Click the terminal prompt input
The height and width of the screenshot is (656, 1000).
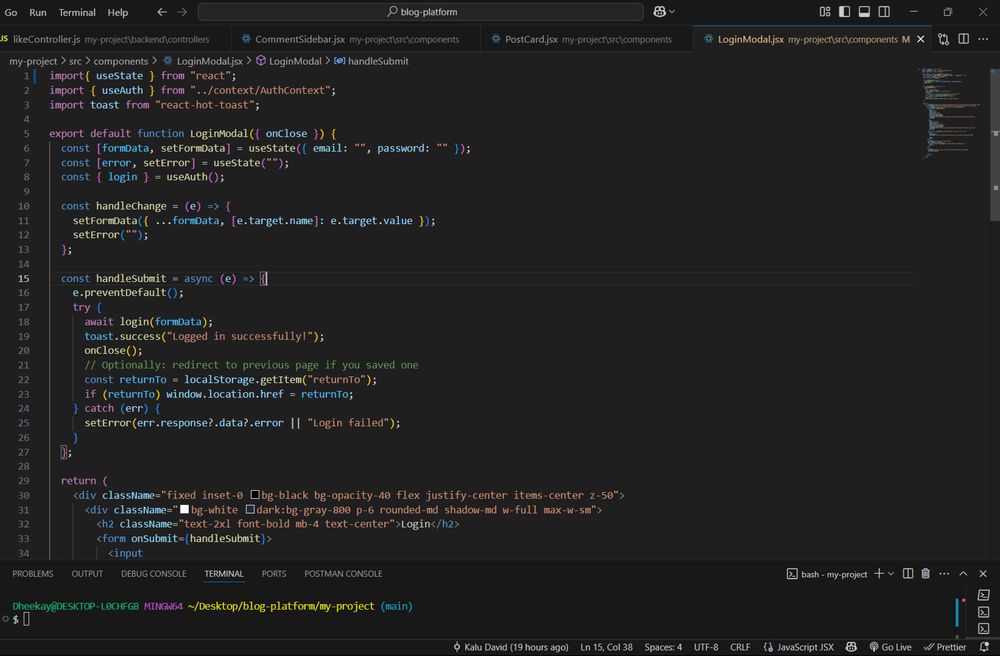26,619
